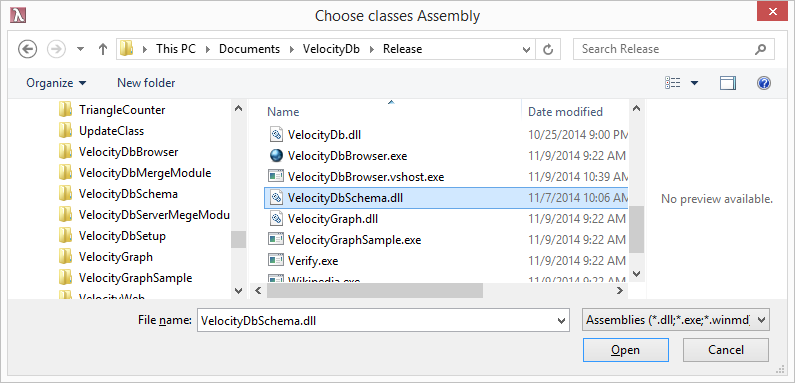This screenshot has width=795, height=383.
Task: Open the Assemblies file type dropdown
Action: coord(676,321)
